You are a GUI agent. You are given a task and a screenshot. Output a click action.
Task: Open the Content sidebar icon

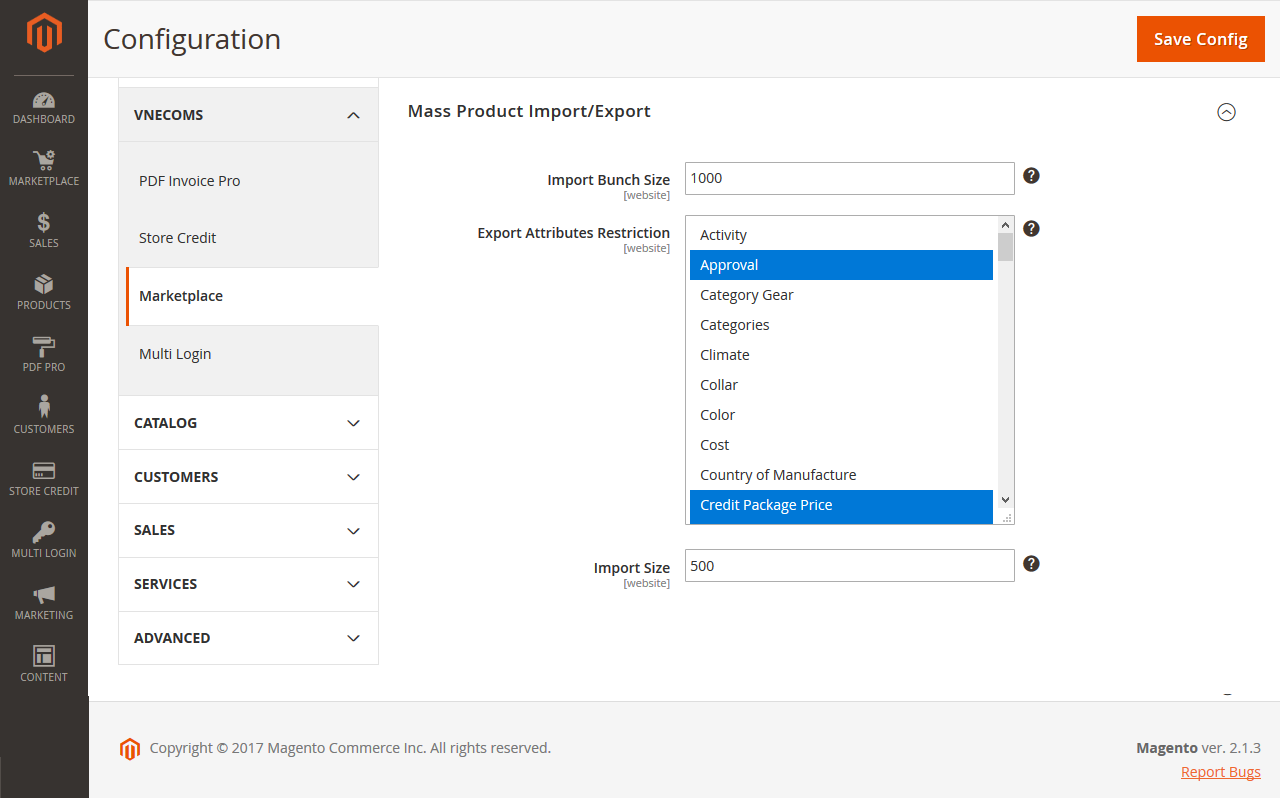coord(43,662)
